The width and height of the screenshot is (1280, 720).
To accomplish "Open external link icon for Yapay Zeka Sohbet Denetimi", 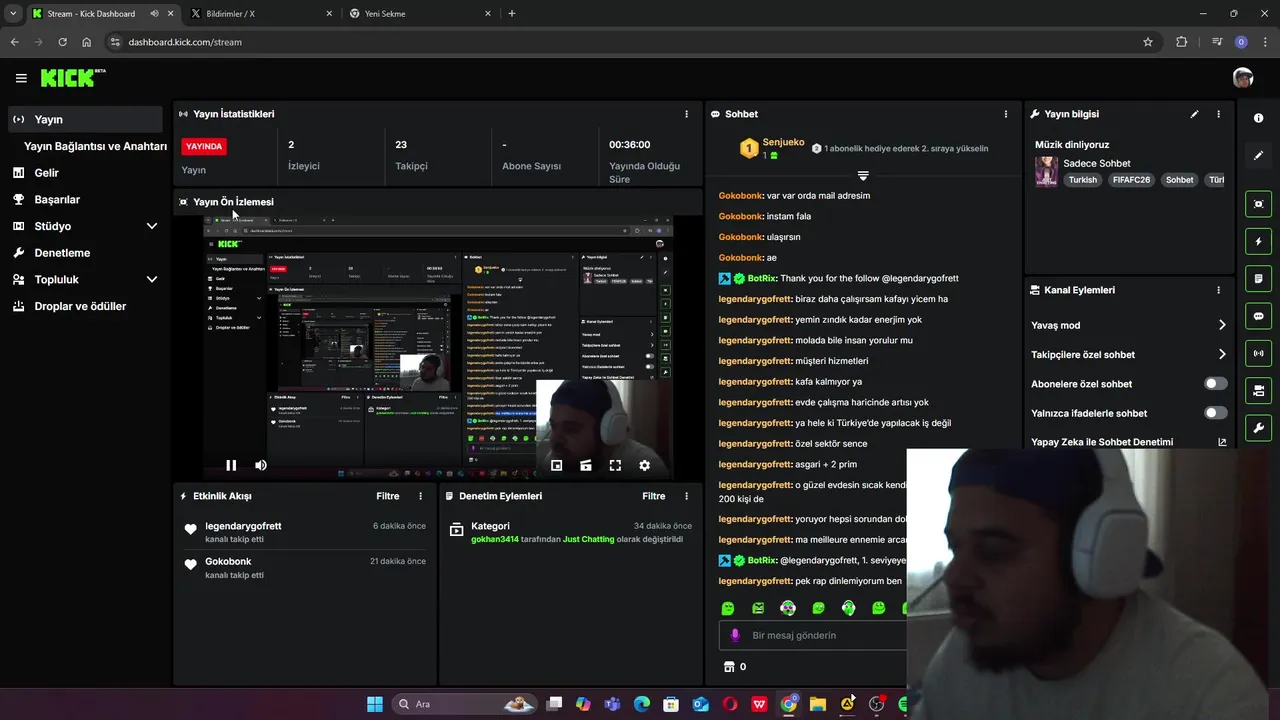I will point(1222,442).
